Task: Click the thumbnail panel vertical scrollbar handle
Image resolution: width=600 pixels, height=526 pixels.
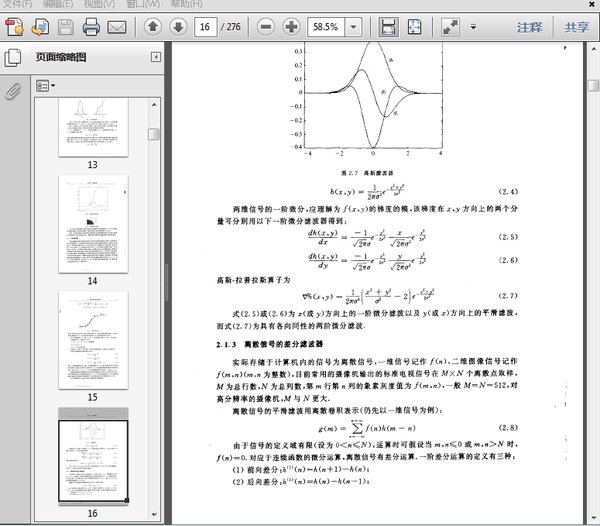Action: pyautogui.click(x=154, y=134)
